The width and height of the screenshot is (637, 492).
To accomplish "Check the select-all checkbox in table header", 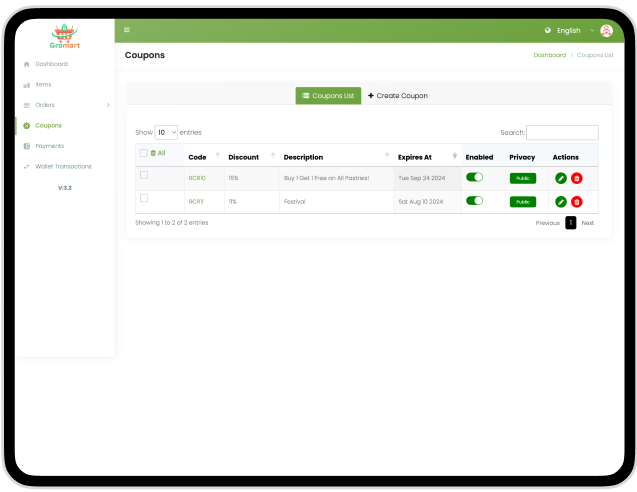I will (x=144, y=153).
